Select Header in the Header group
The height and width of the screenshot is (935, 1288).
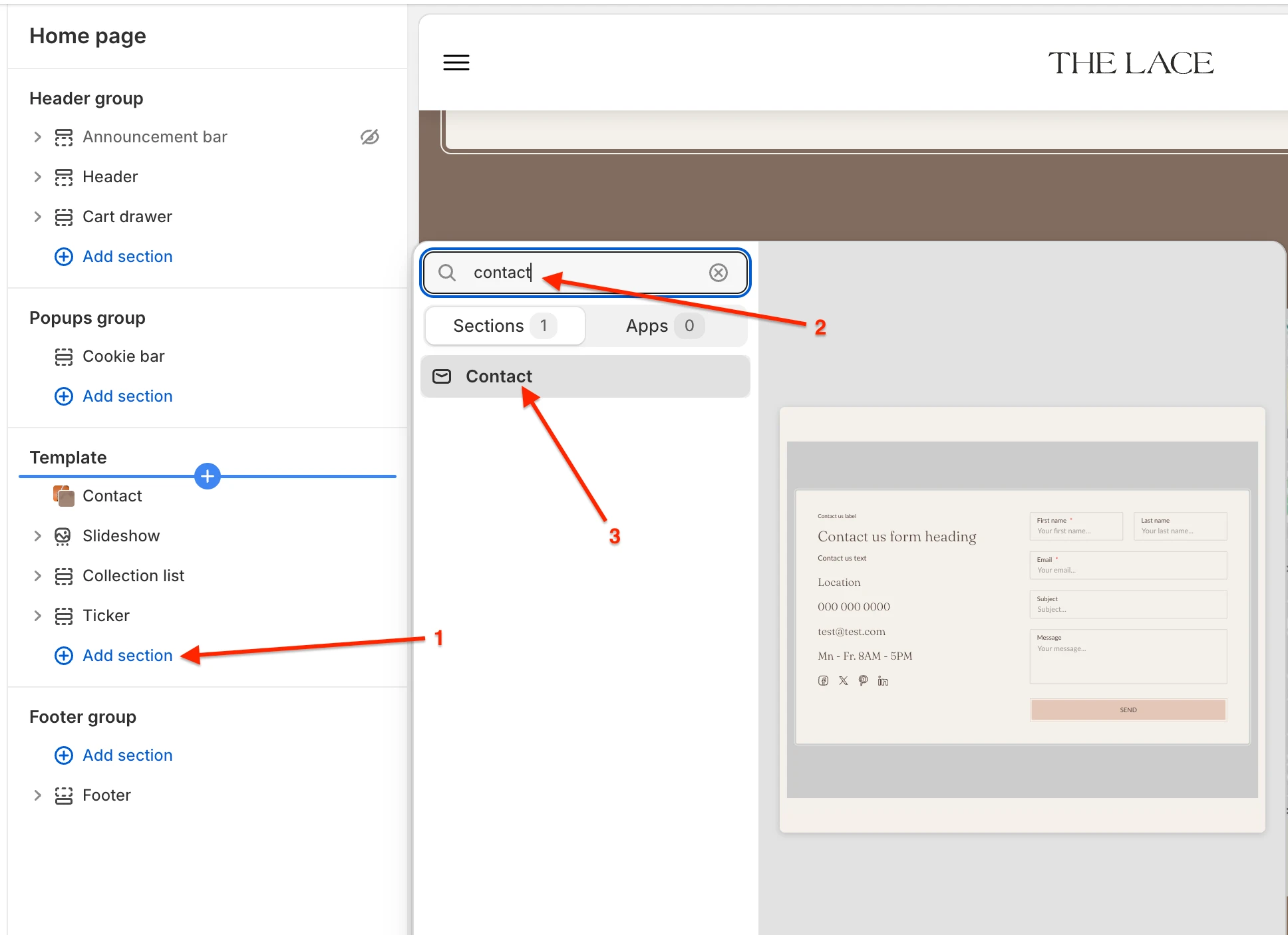coord(110,177)
